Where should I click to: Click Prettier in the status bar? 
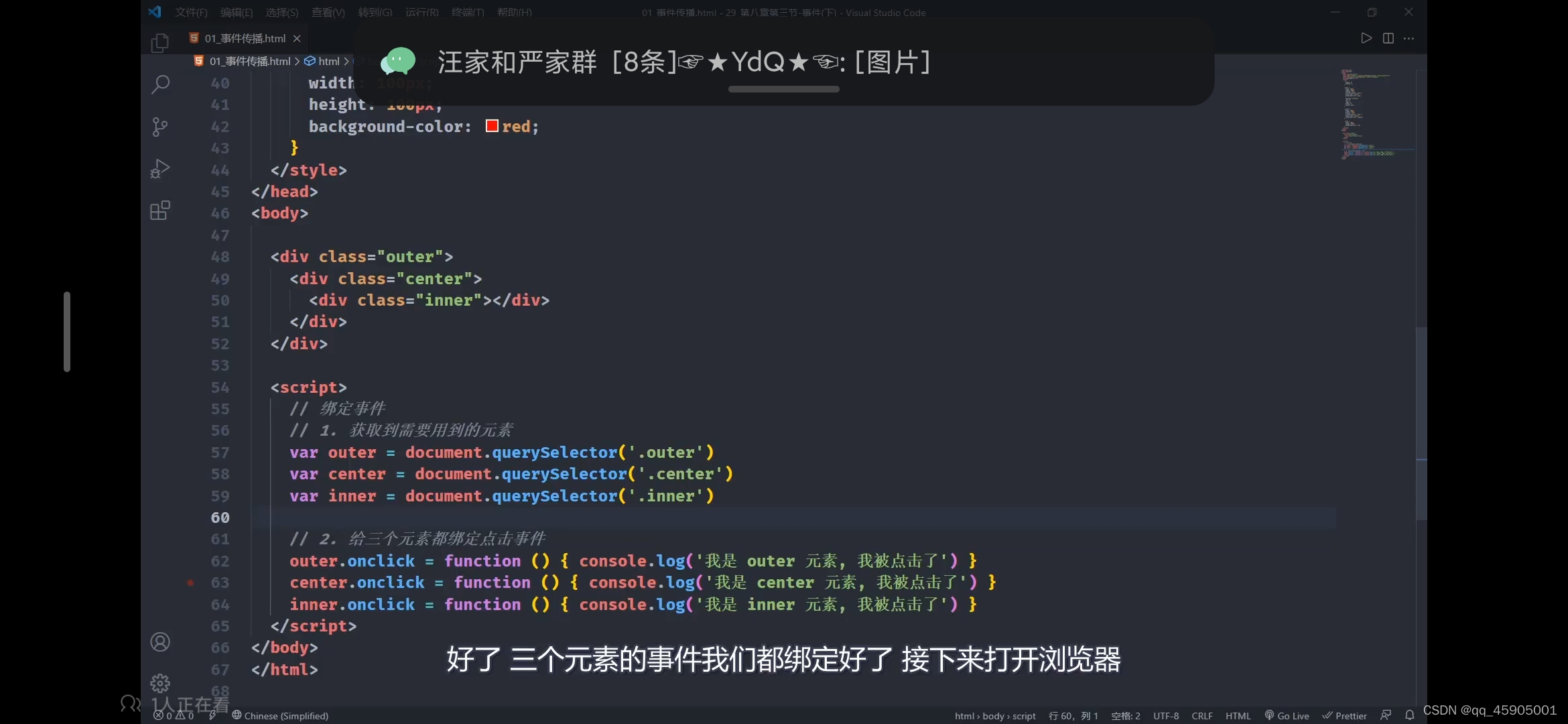[1345, 715]
